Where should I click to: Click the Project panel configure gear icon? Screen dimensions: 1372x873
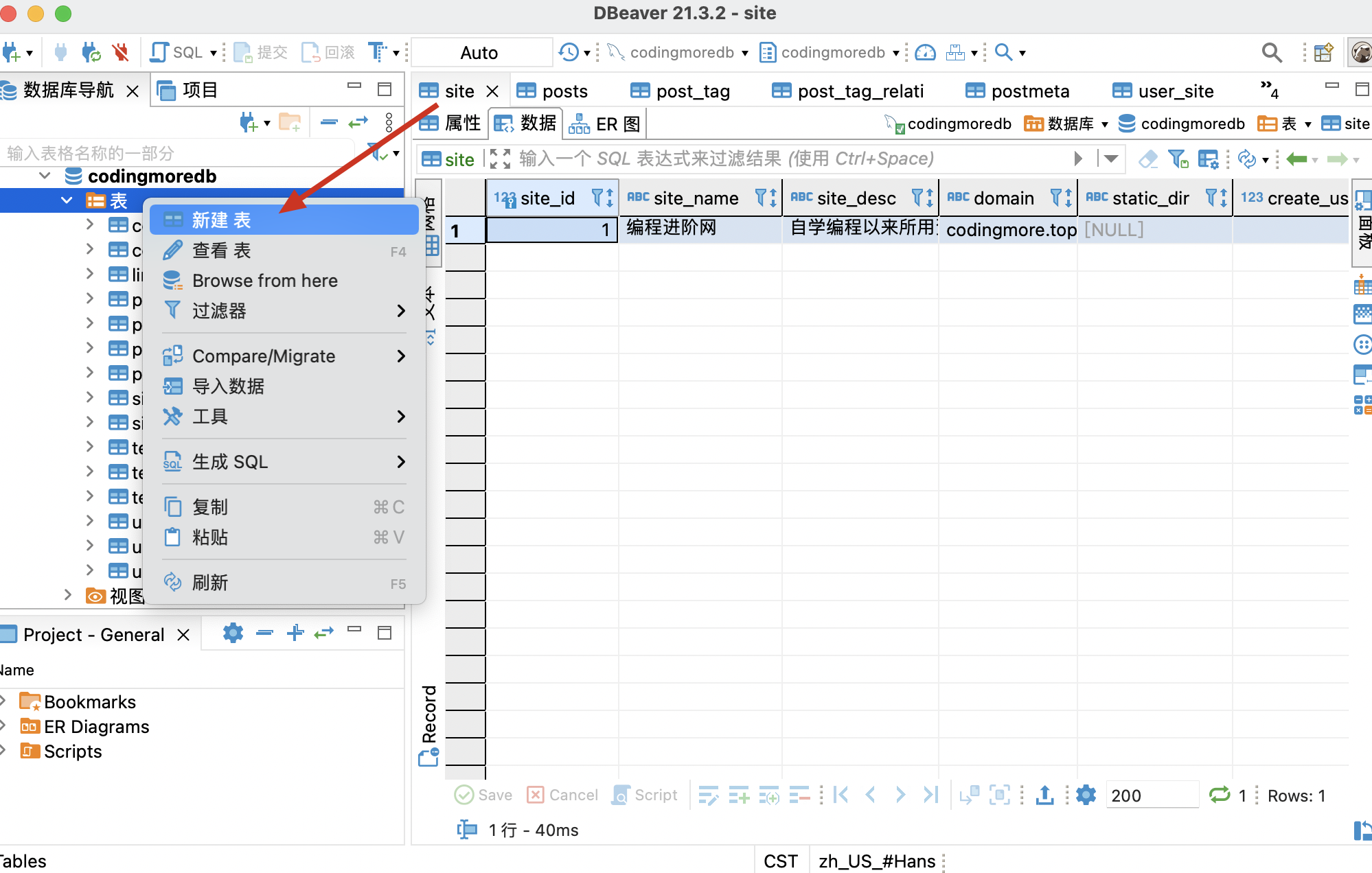pos(233,633)
